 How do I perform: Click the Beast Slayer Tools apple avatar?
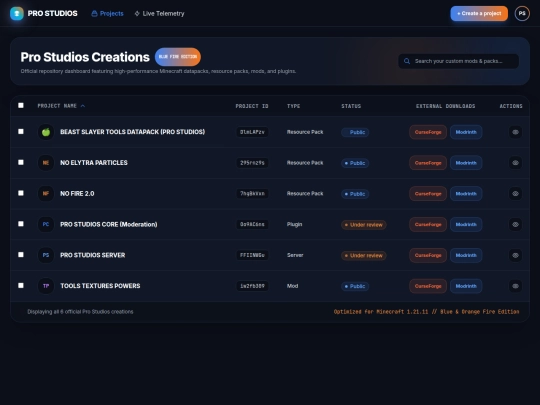click(x=46, y=132)
